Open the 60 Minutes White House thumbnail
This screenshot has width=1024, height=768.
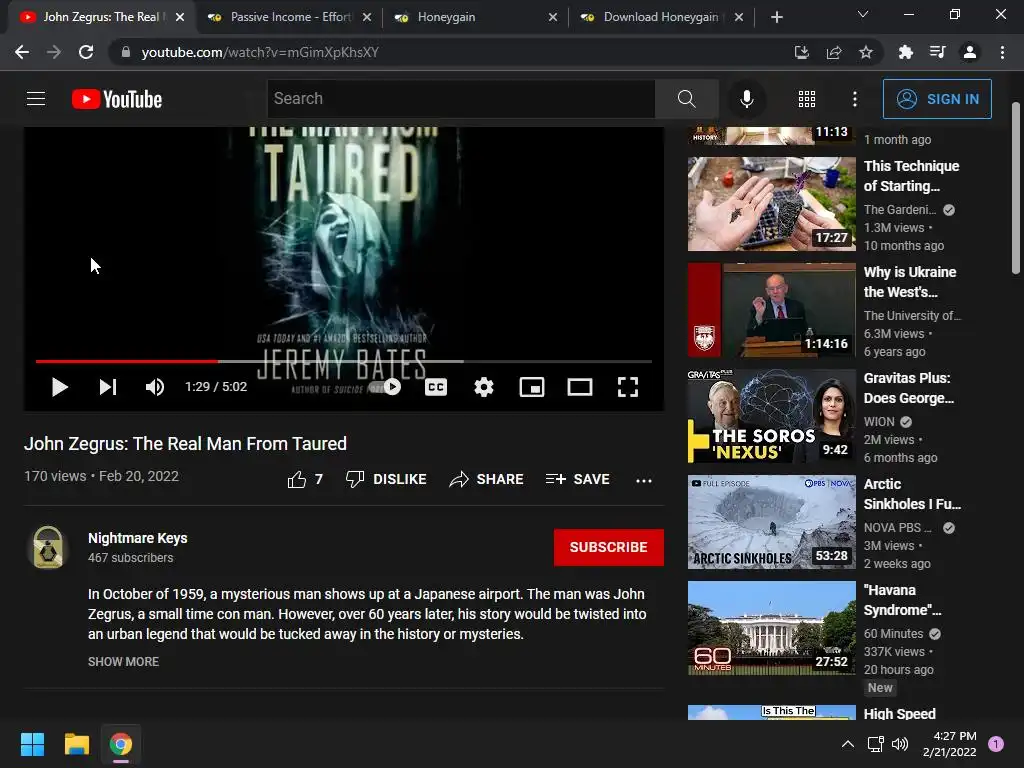[x=771, y=628]
